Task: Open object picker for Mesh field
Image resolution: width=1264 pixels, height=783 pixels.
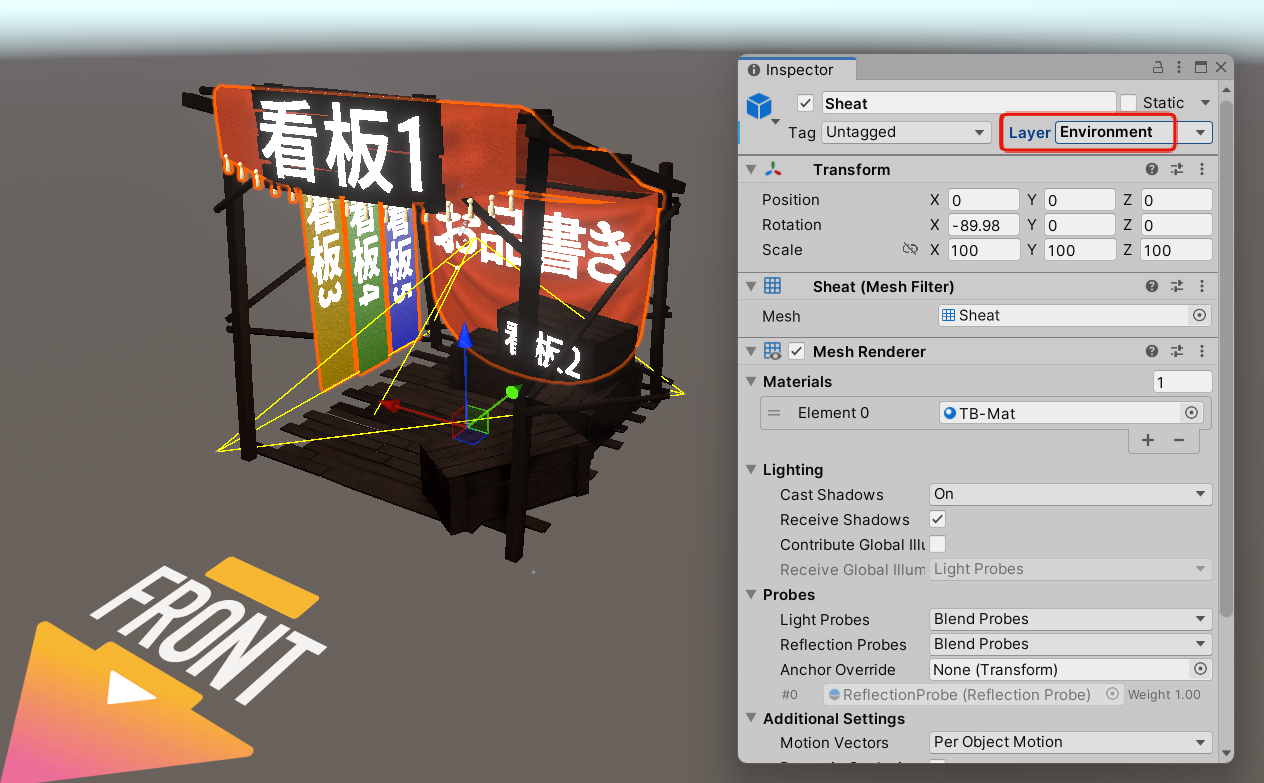Action: pyautogui.click(x=1199, y=315)
